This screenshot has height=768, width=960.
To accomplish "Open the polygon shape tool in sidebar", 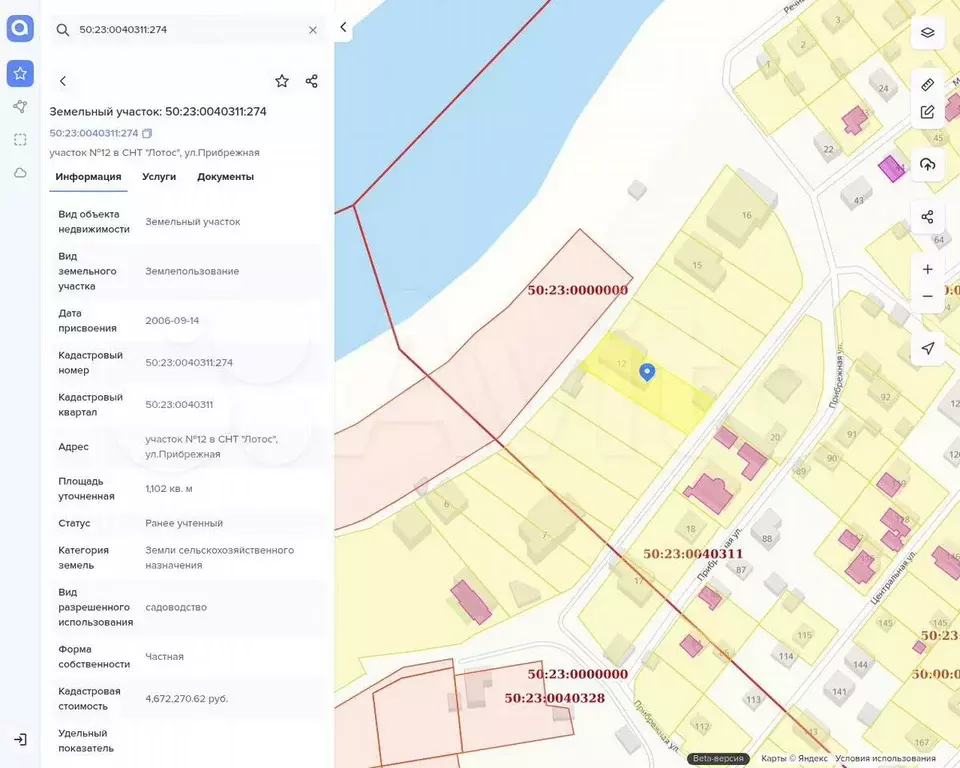I will [x=20, y=107].
